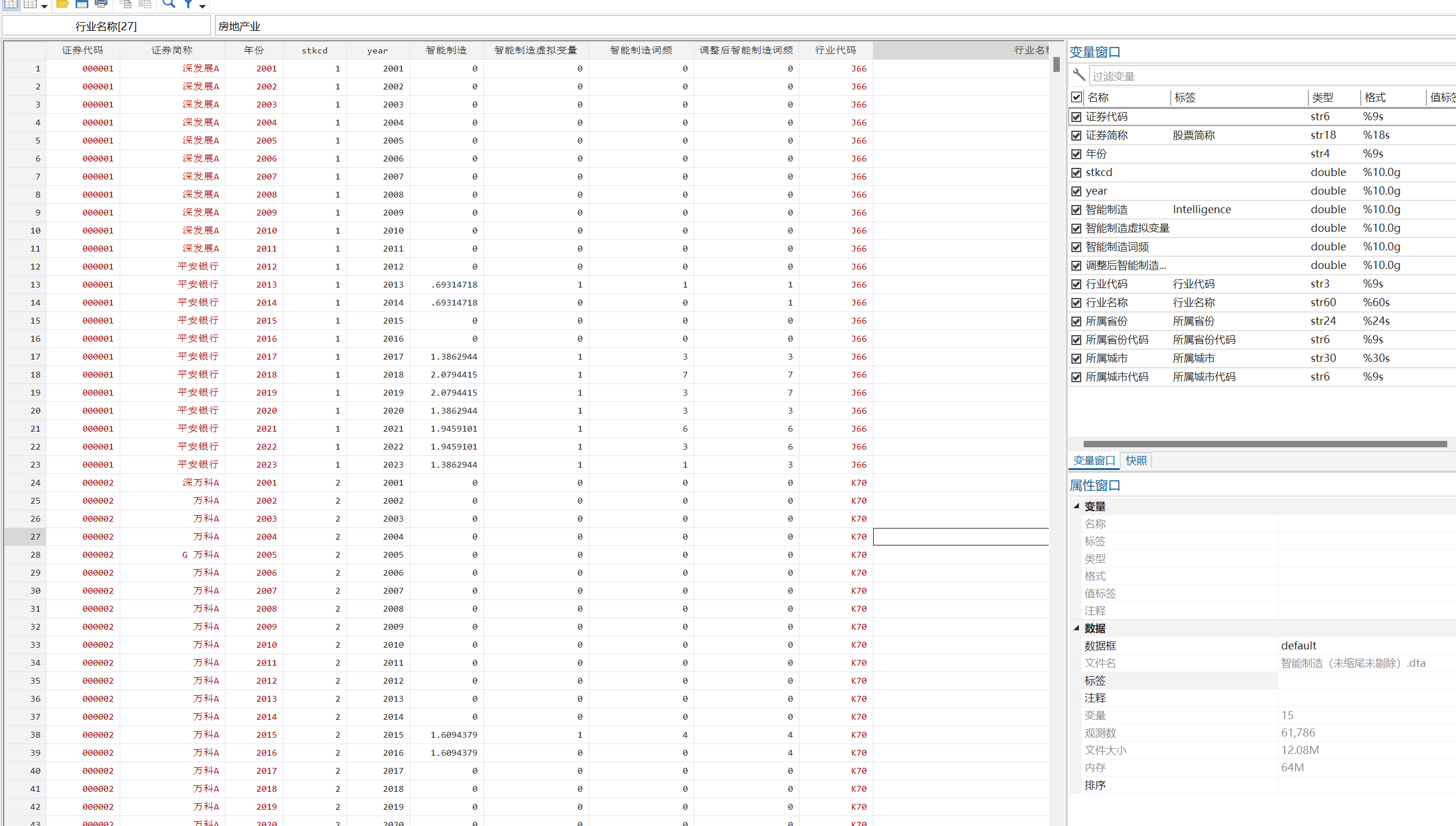
Task: Toggle the 智能制造 variable checkbox
Action: (x=1076, y=210)
